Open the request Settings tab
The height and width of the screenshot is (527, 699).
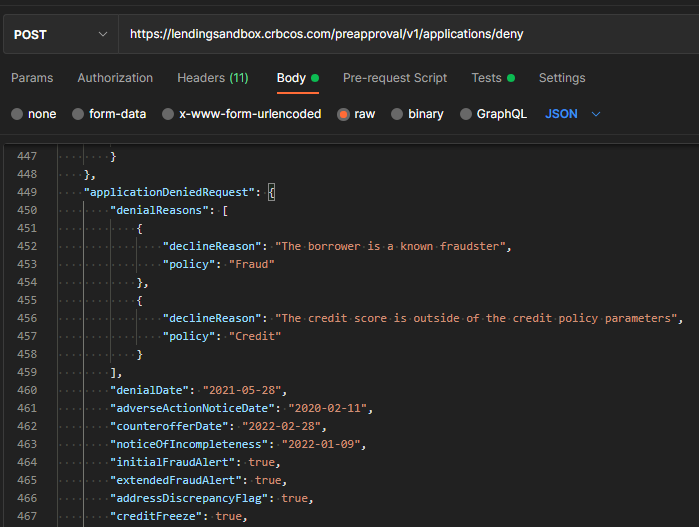(562, 78)
